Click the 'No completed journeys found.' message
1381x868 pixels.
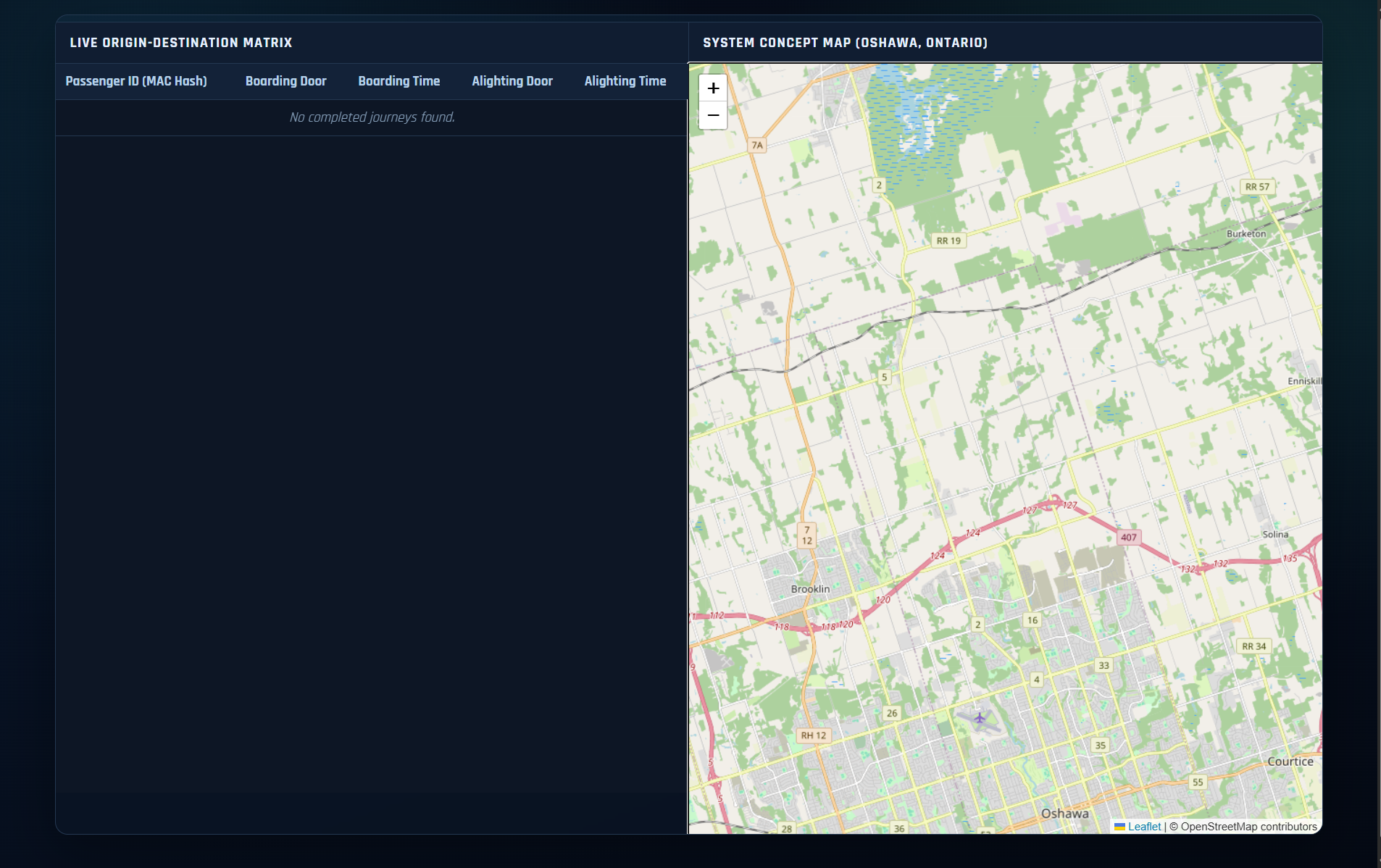(372, 117)
